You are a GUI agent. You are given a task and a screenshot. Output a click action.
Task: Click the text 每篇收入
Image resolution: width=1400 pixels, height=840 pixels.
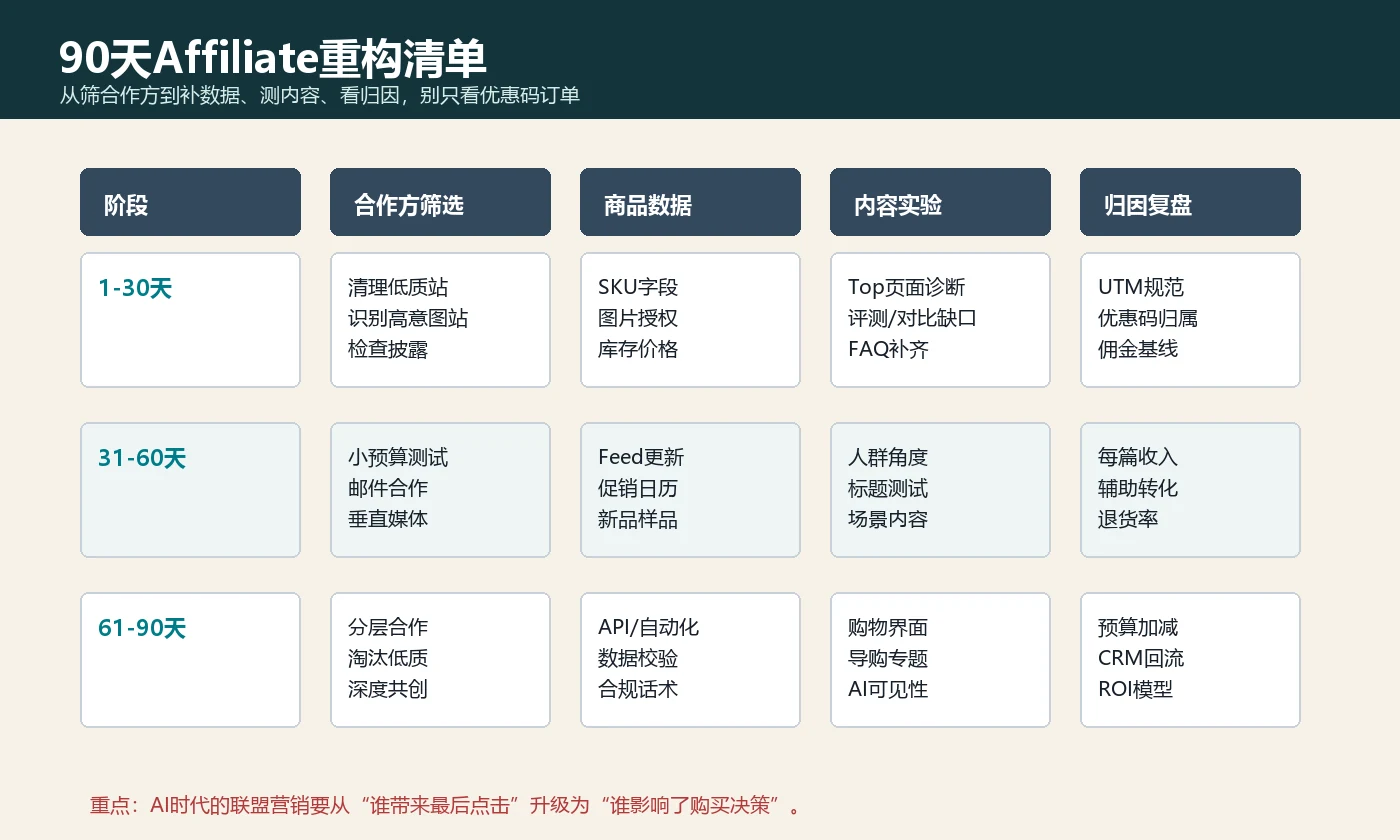(1138, 457)
